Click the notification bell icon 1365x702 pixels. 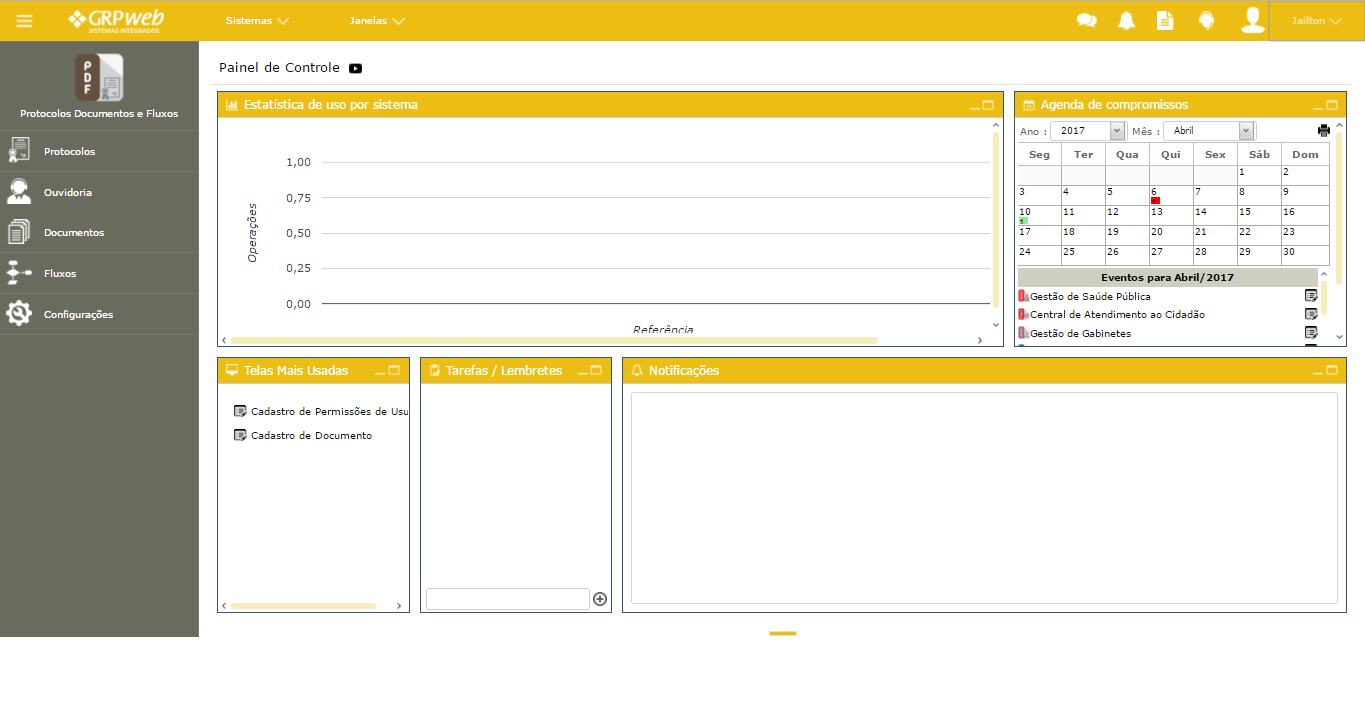pyautogui.click(x=1126, y=21)
